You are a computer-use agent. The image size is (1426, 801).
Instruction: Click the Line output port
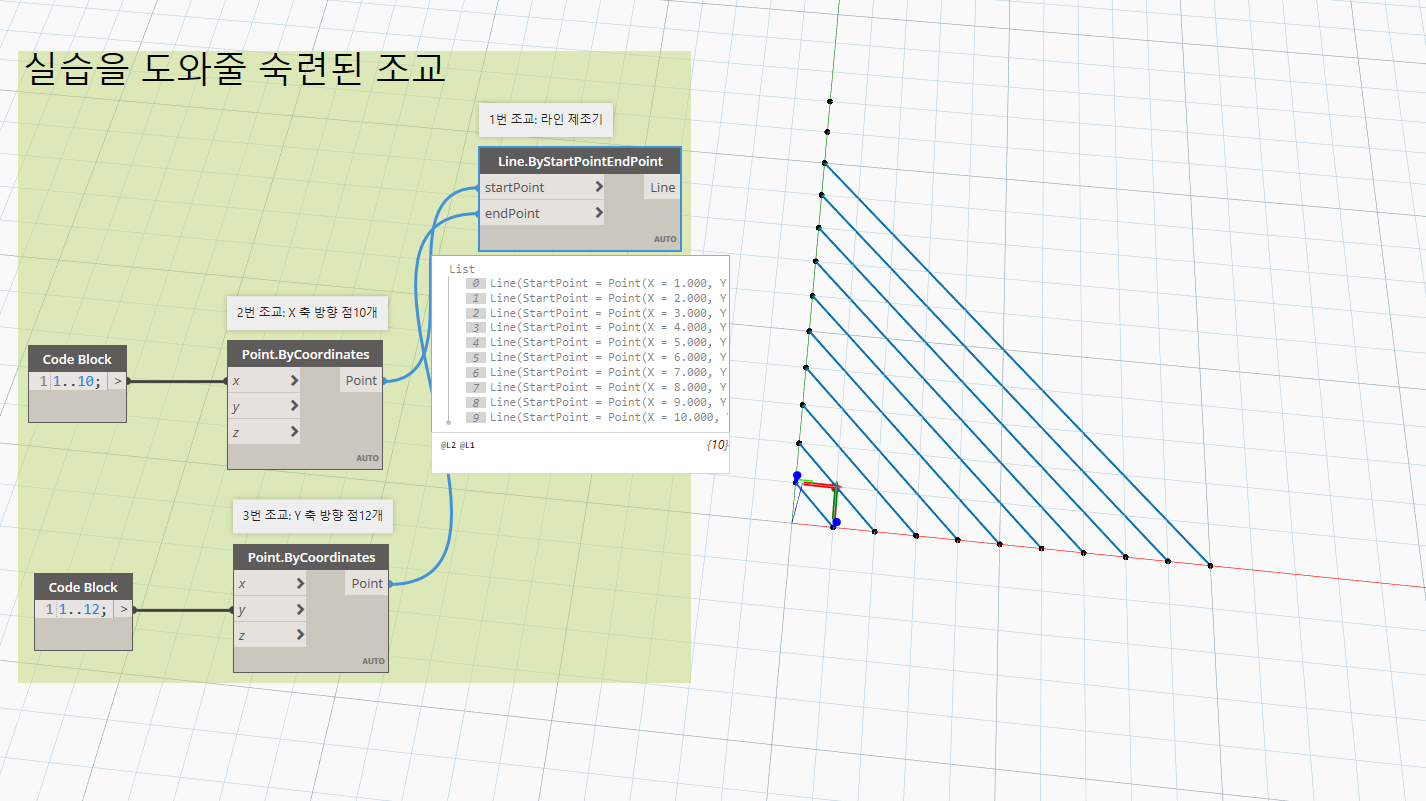(661, 187)
